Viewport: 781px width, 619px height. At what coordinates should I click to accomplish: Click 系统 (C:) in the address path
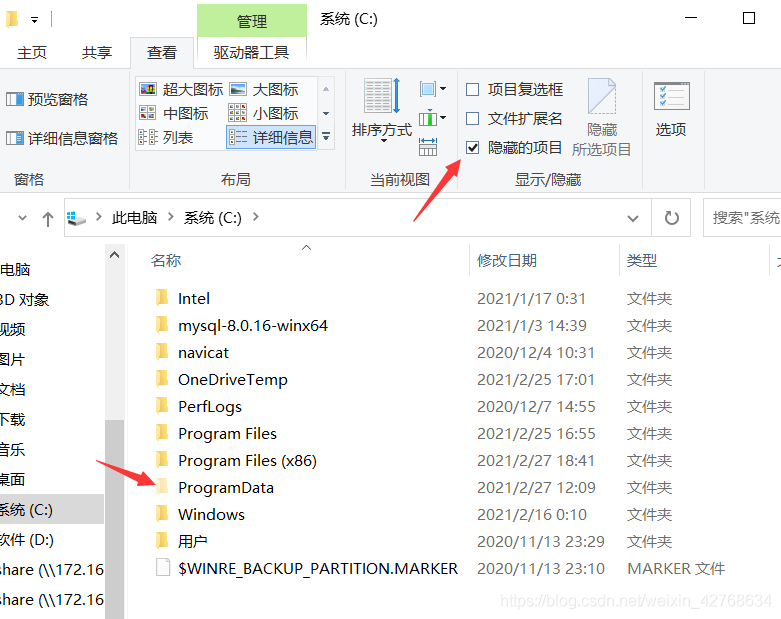coord(213,218)
